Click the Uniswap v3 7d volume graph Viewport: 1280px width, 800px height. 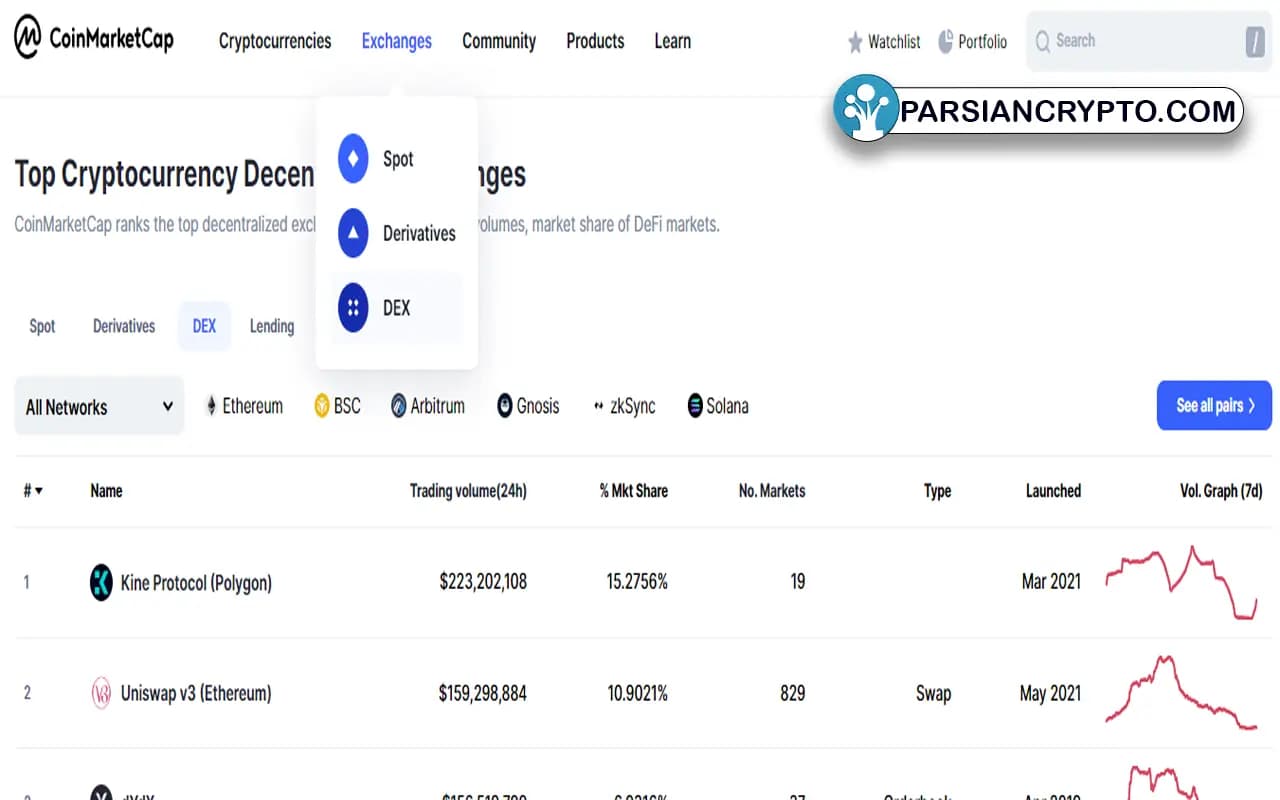(x=1181, y=693)
